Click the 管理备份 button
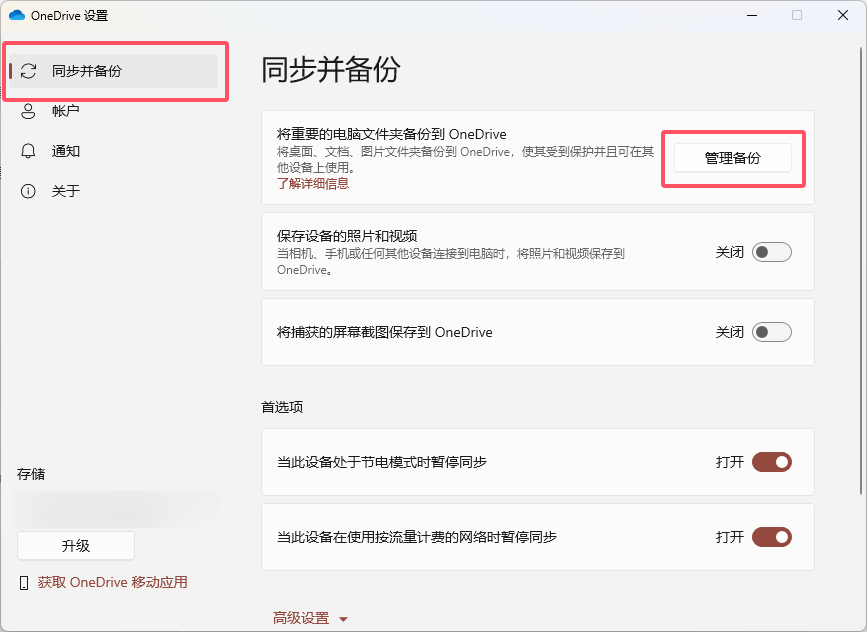This screenshot has width=867, height=632. pos(733,158)
